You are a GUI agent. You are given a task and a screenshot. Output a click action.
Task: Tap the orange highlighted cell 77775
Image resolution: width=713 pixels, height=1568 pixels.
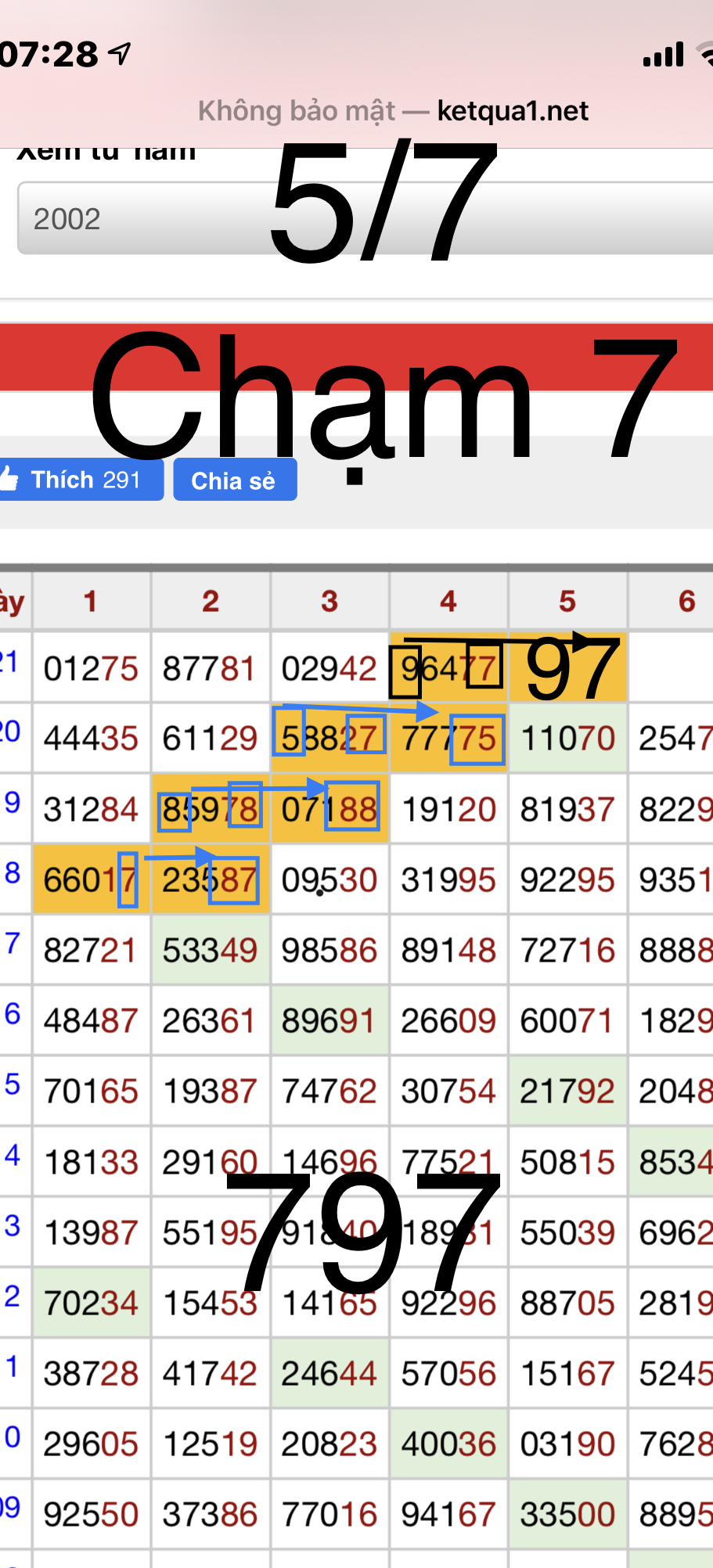[x=448, y=739]
